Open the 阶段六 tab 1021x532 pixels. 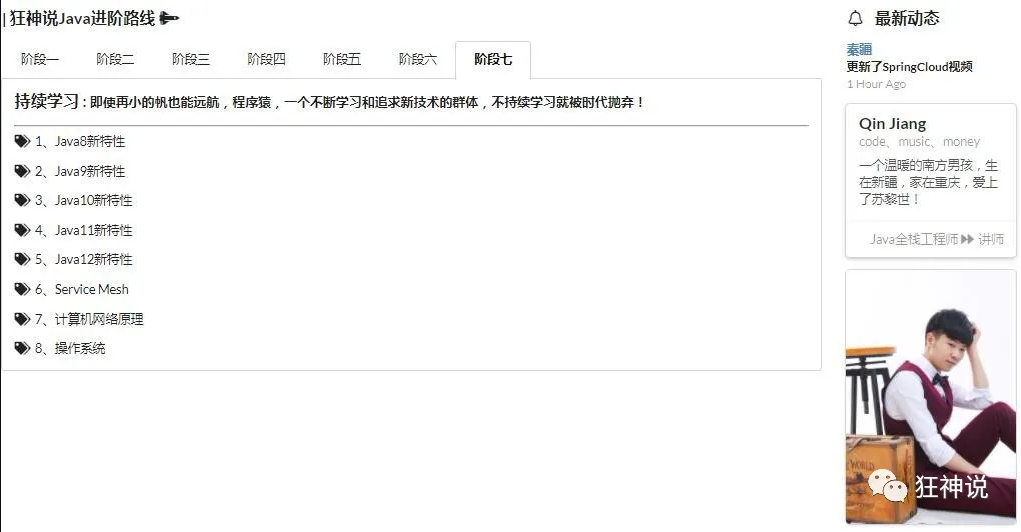(x=417, y=59)
